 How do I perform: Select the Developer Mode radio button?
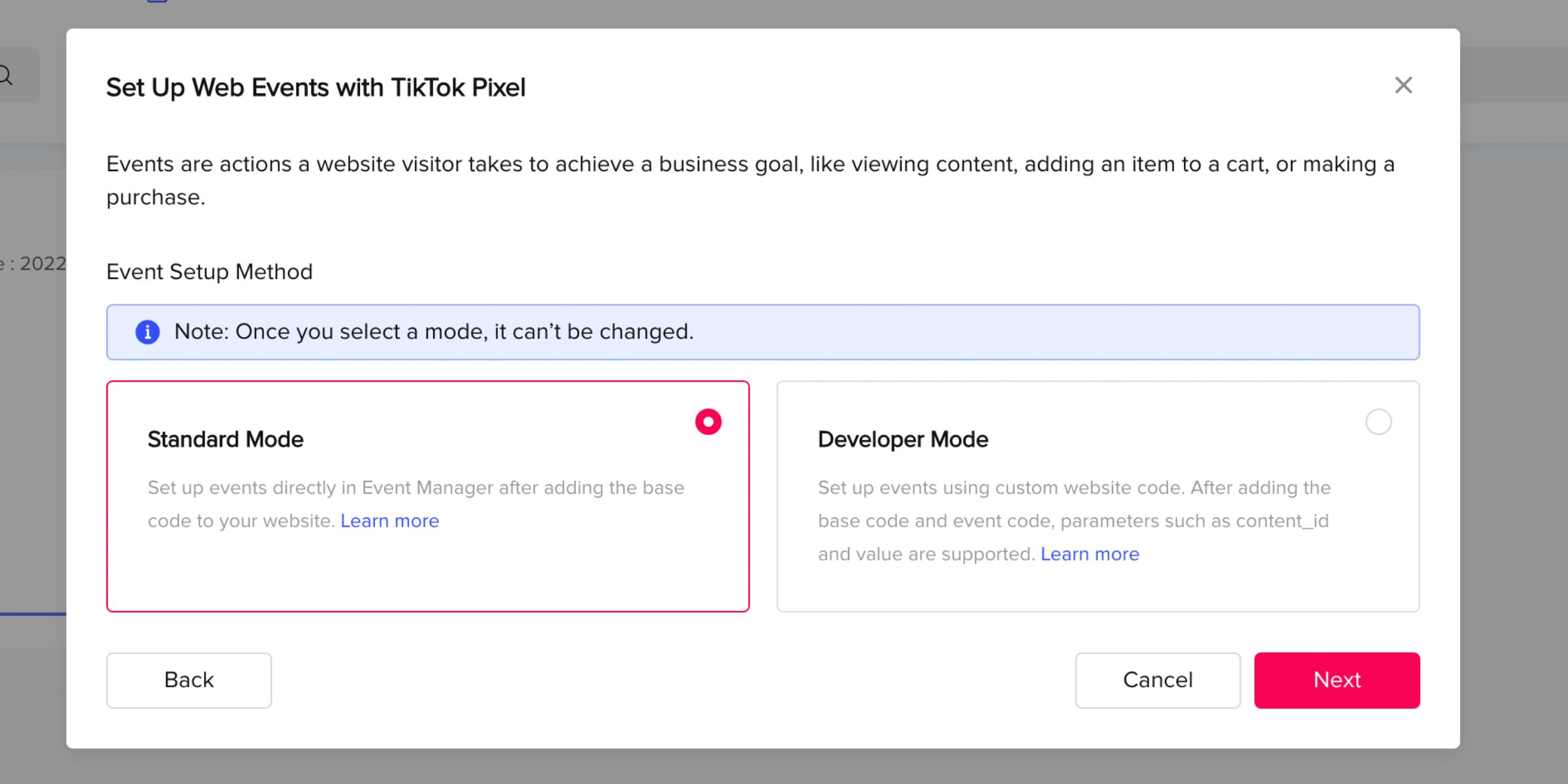(x=1379, y=422)
